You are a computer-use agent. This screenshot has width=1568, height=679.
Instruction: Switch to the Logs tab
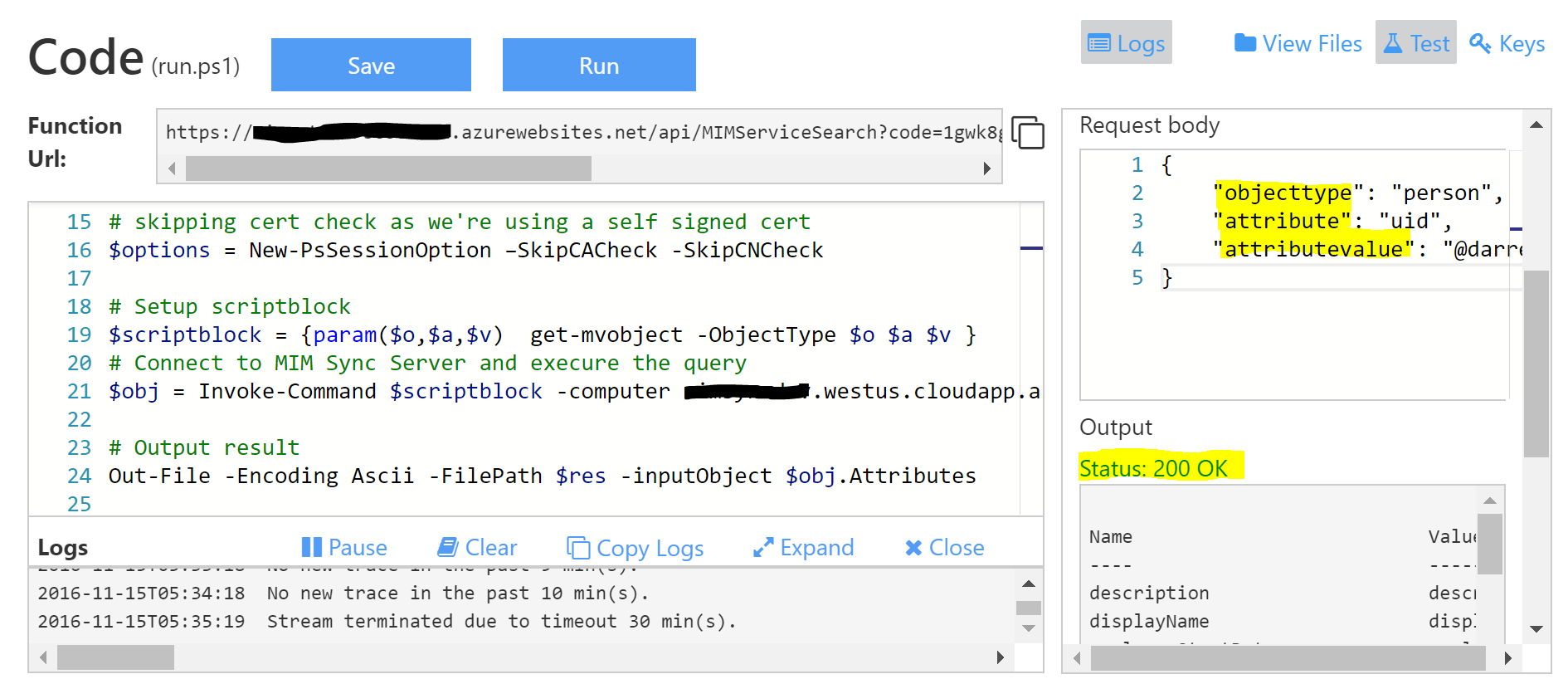tap(1126, 43)
